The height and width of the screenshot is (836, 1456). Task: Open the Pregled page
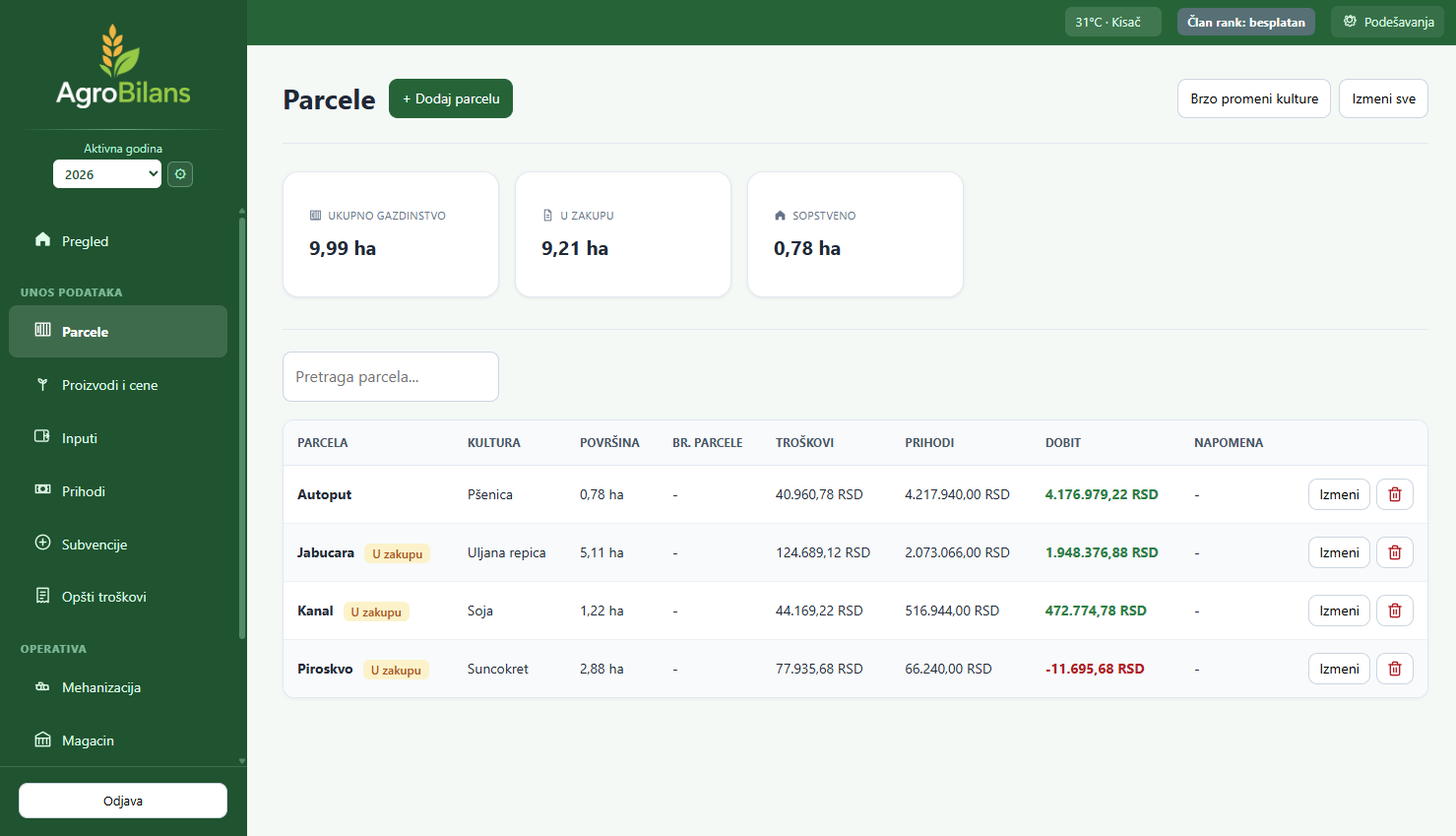118,241
